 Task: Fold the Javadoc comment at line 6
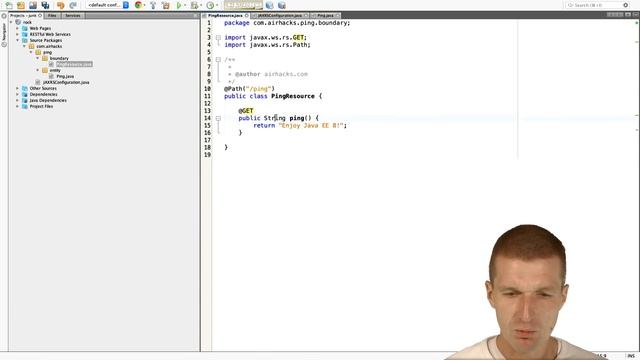click(x=218, y=60)
